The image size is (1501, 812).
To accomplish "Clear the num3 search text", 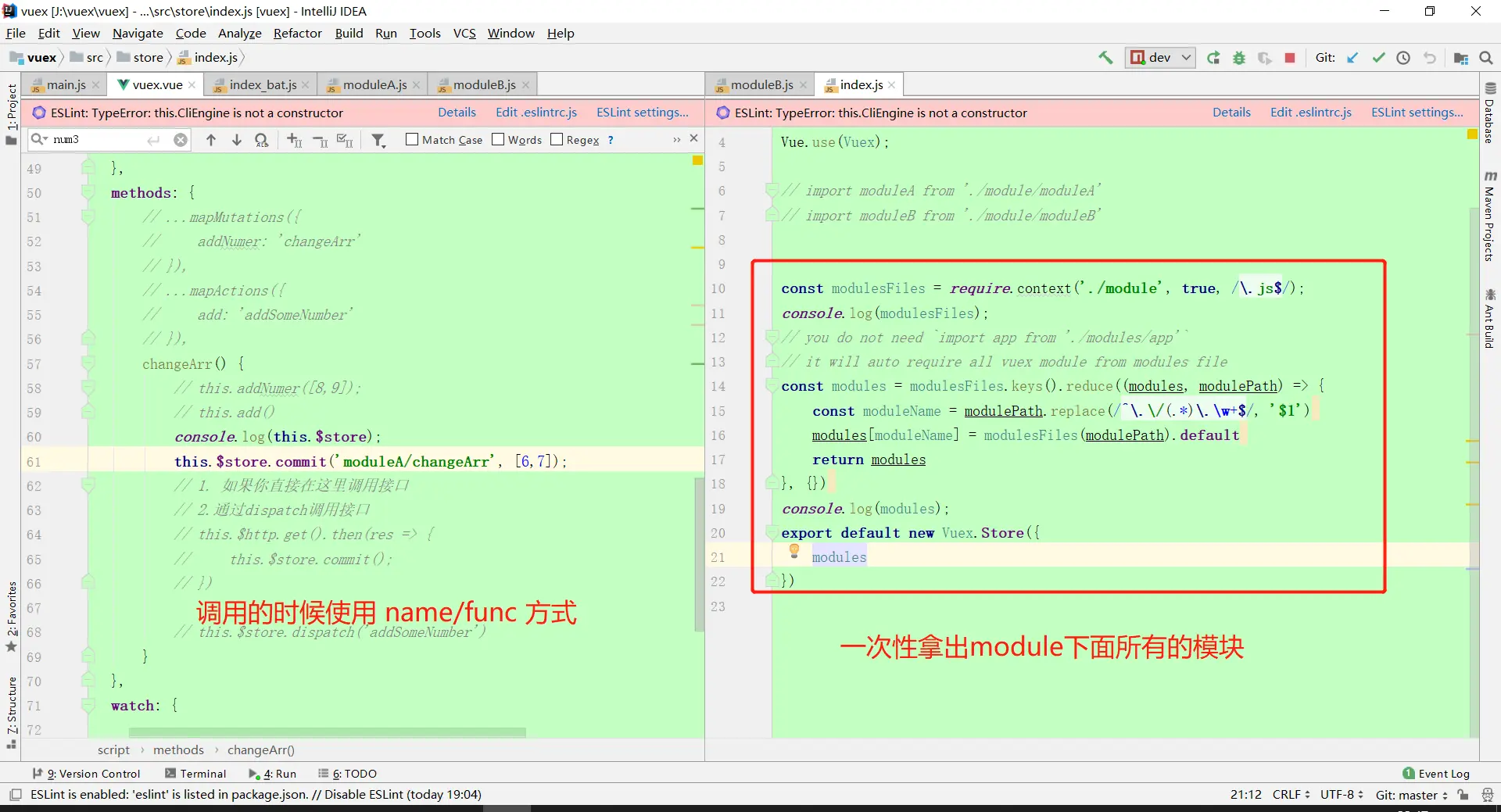I will (x=181, y=140).
